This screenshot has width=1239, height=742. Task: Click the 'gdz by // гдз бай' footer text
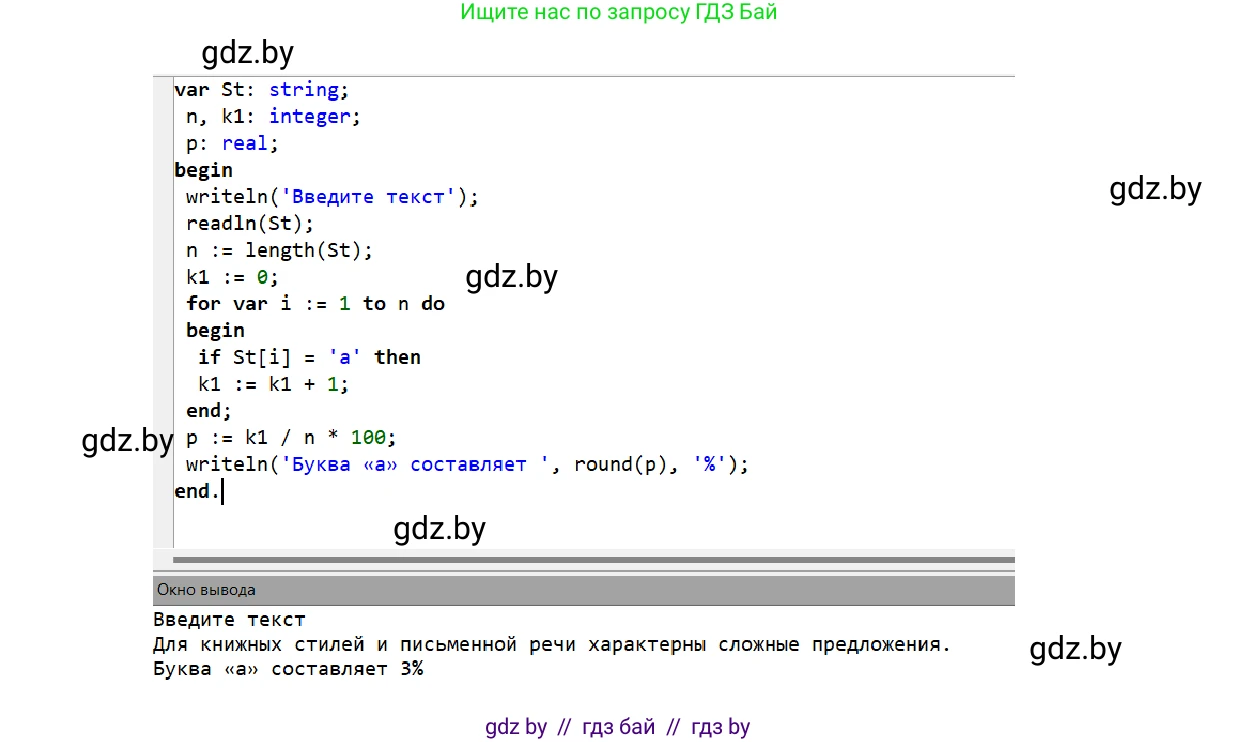(617, 727)
